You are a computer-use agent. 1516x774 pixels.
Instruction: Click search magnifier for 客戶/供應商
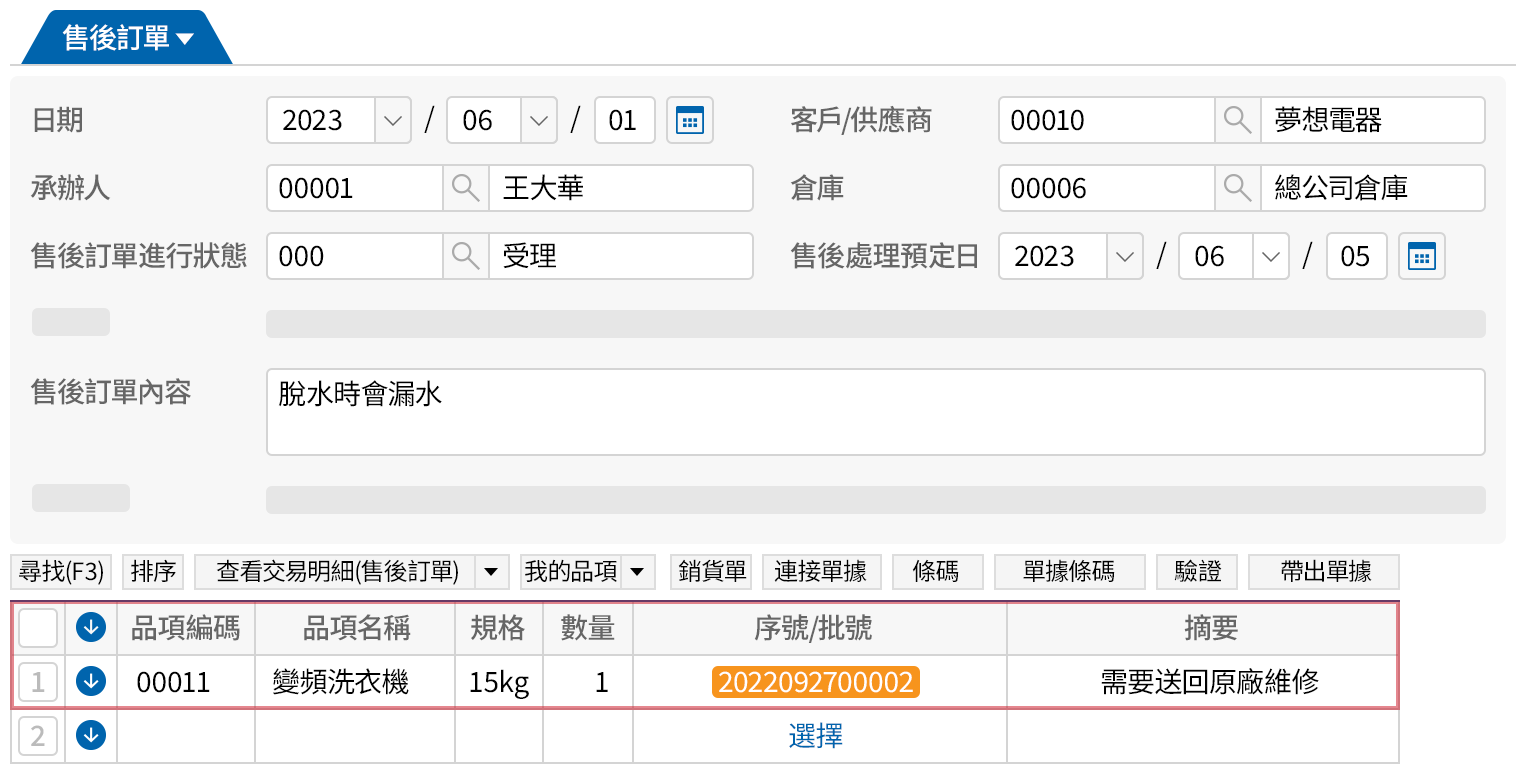[1237, 121]
